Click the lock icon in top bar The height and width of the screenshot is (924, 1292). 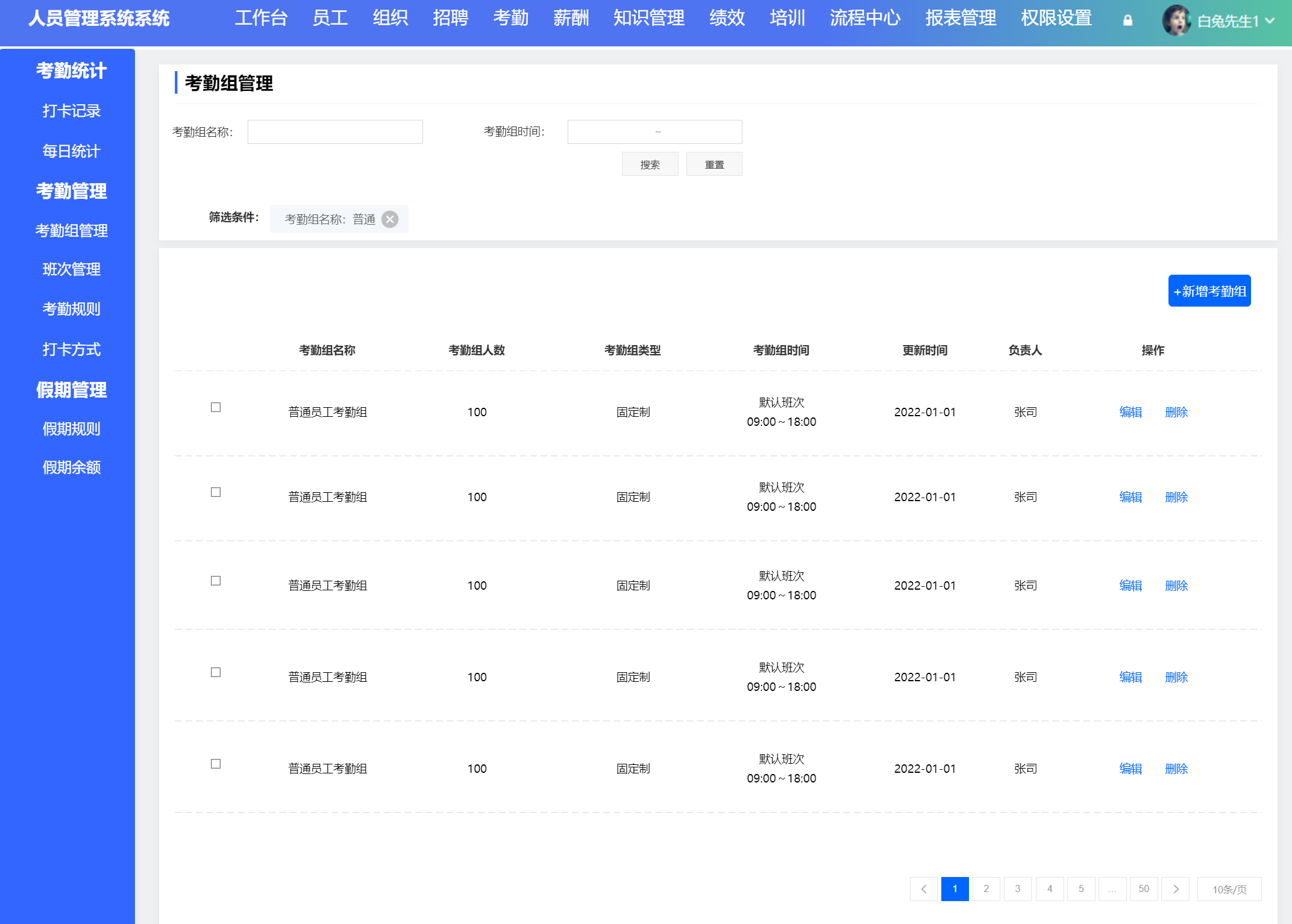[x=1127, y=20]
